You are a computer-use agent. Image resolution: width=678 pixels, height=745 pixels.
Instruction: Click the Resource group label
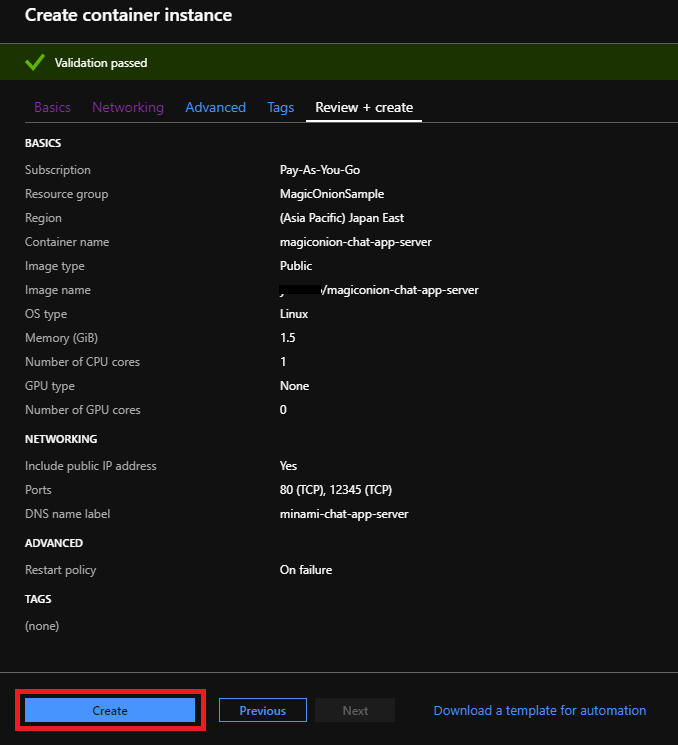[x=67, y=194]
